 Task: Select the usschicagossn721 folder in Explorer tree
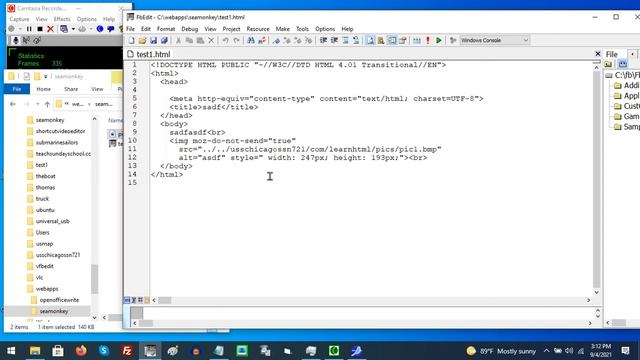58,255
